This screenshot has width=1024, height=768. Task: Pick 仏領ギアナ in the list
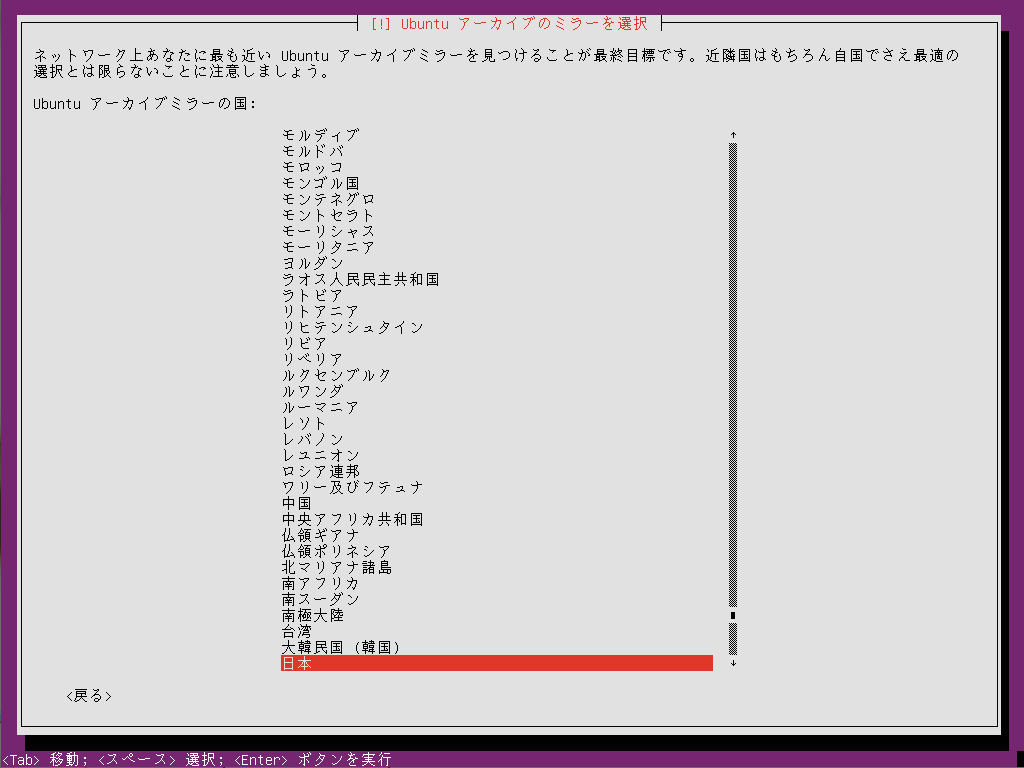coord(321,536)
